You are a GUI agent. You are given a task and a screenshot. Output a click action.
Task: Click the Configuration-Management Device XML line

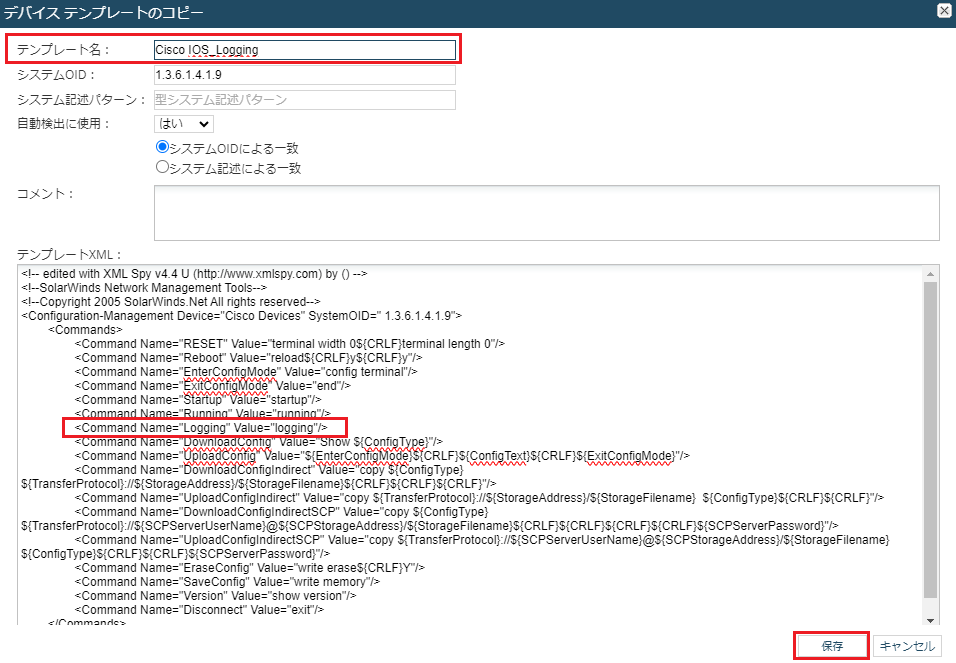tap(241, 316)
